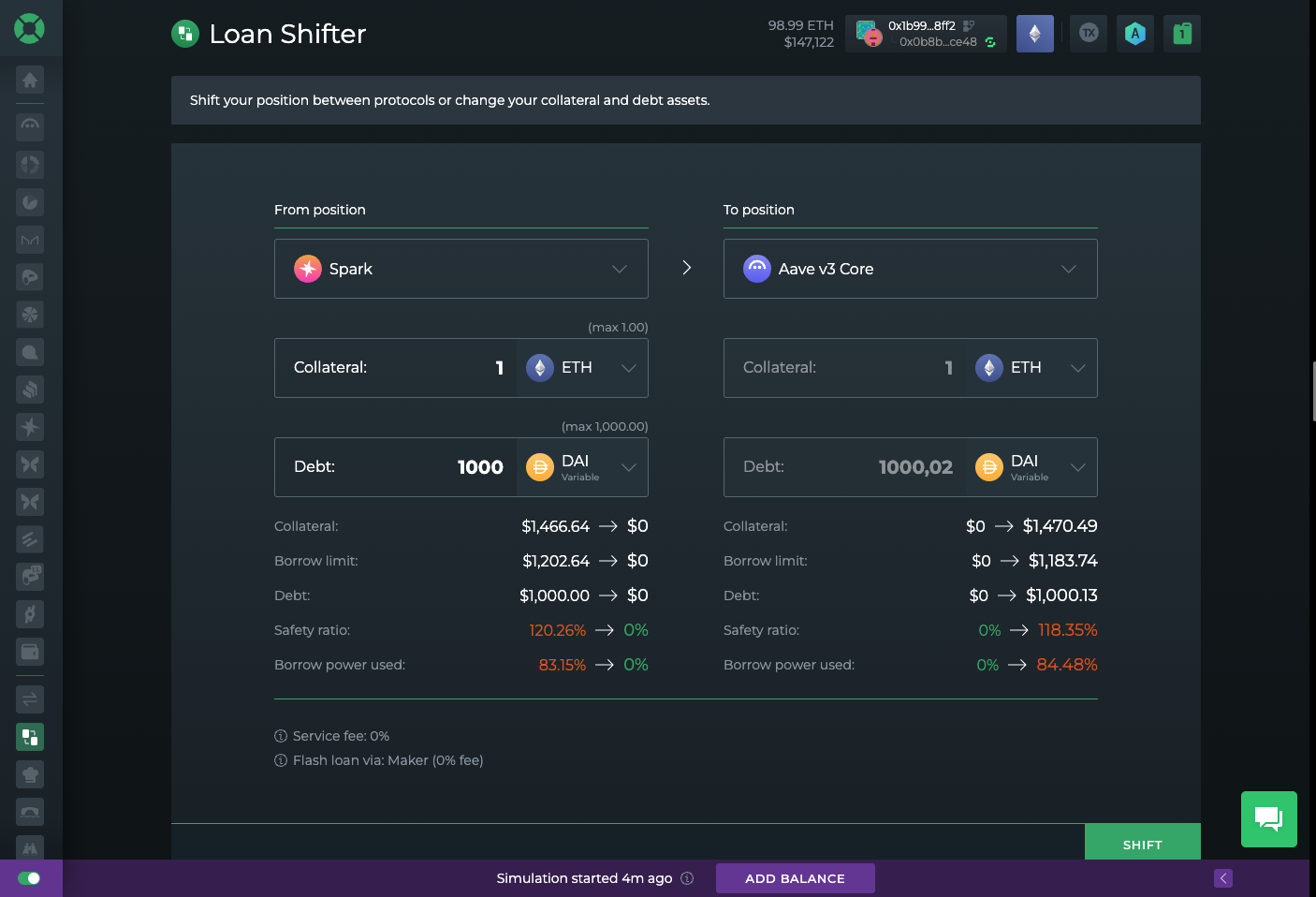1316x897 pixels.
Task: Open the pie-slice icon above the Maker logo
Action: pos(30,202)
